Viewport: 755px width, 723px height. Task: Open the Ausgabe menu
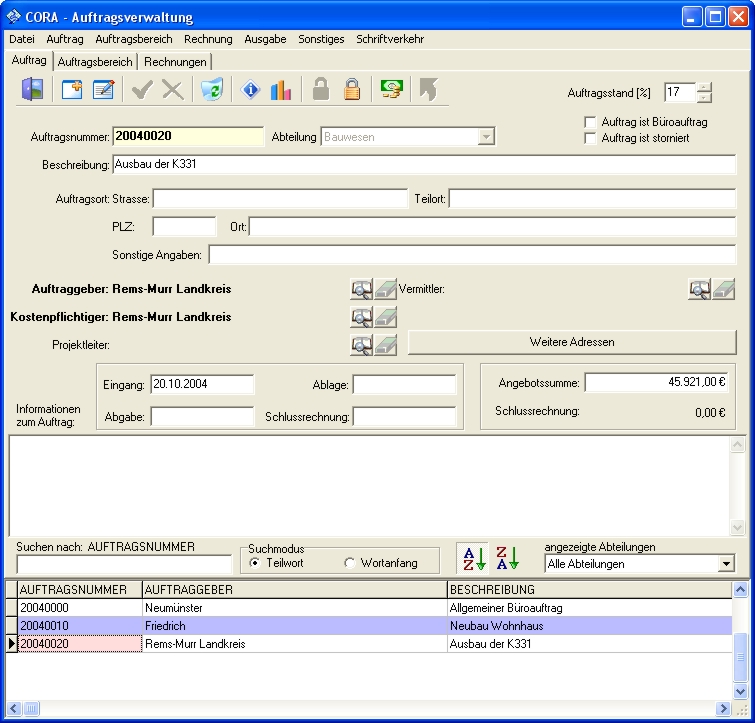pos(265,39)
